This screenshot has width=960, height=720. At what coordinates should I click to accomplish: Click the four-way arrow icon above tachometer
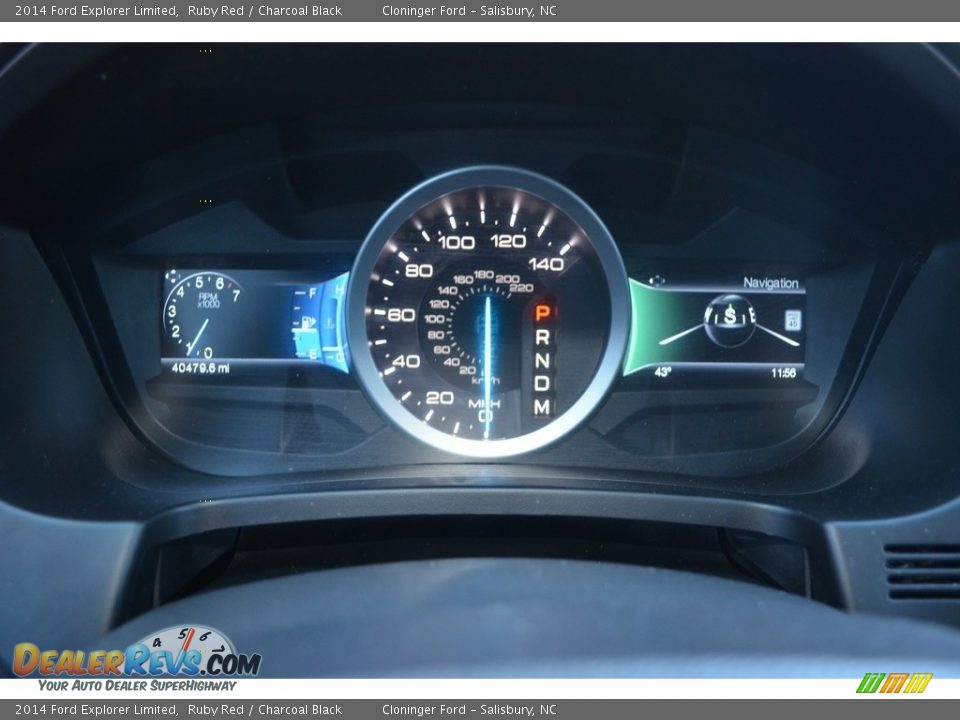click(x=172, y=276)
